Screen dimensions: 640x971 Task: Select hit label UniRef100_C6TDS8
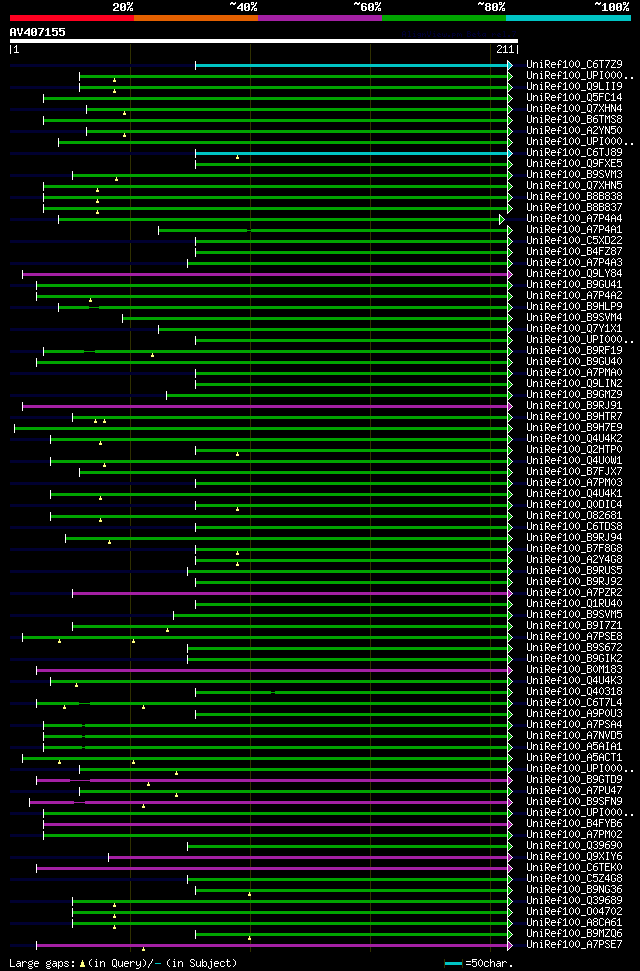574,526
